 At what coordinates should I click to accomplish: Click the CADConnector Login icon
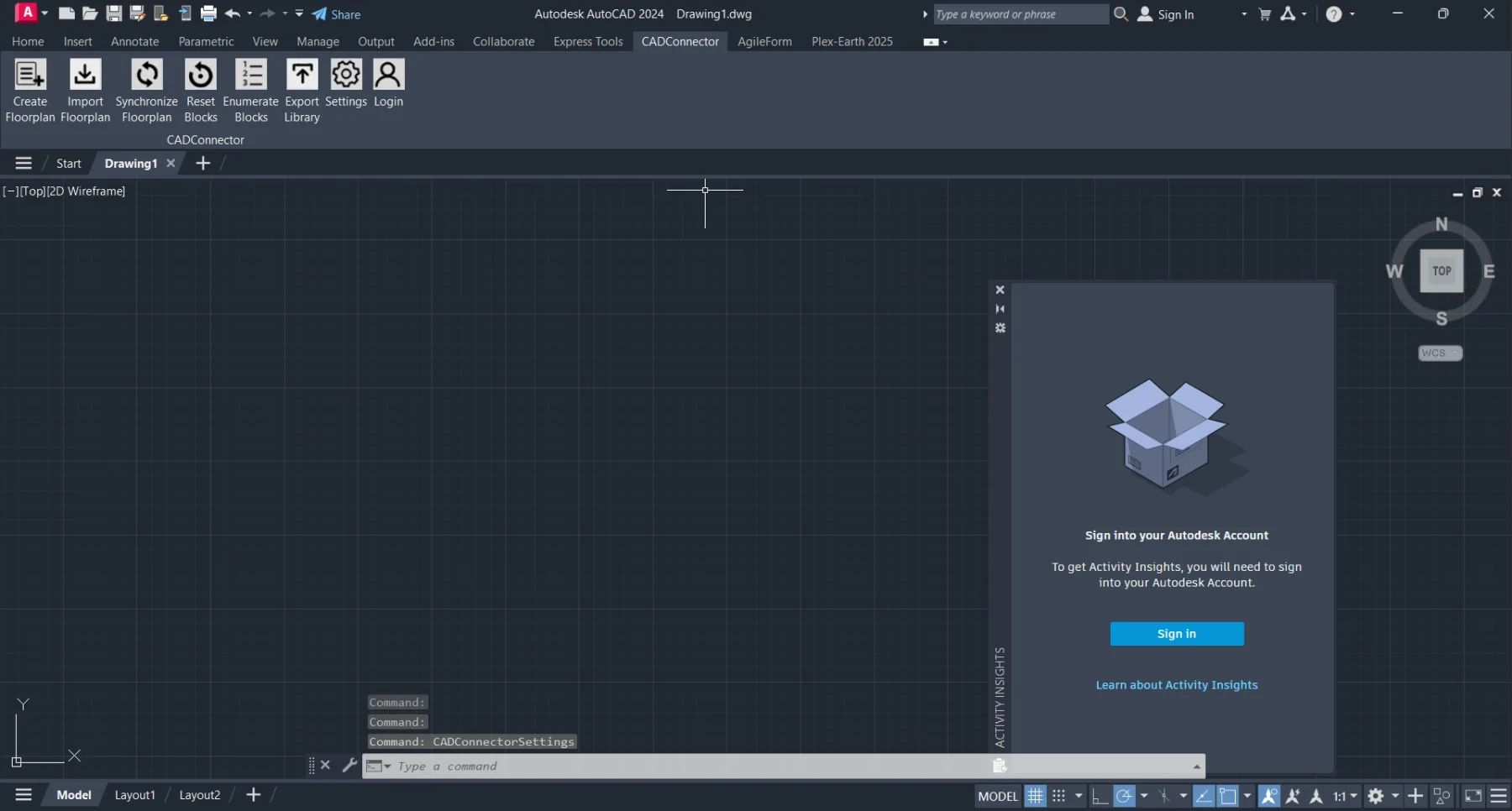click(388, 74)
